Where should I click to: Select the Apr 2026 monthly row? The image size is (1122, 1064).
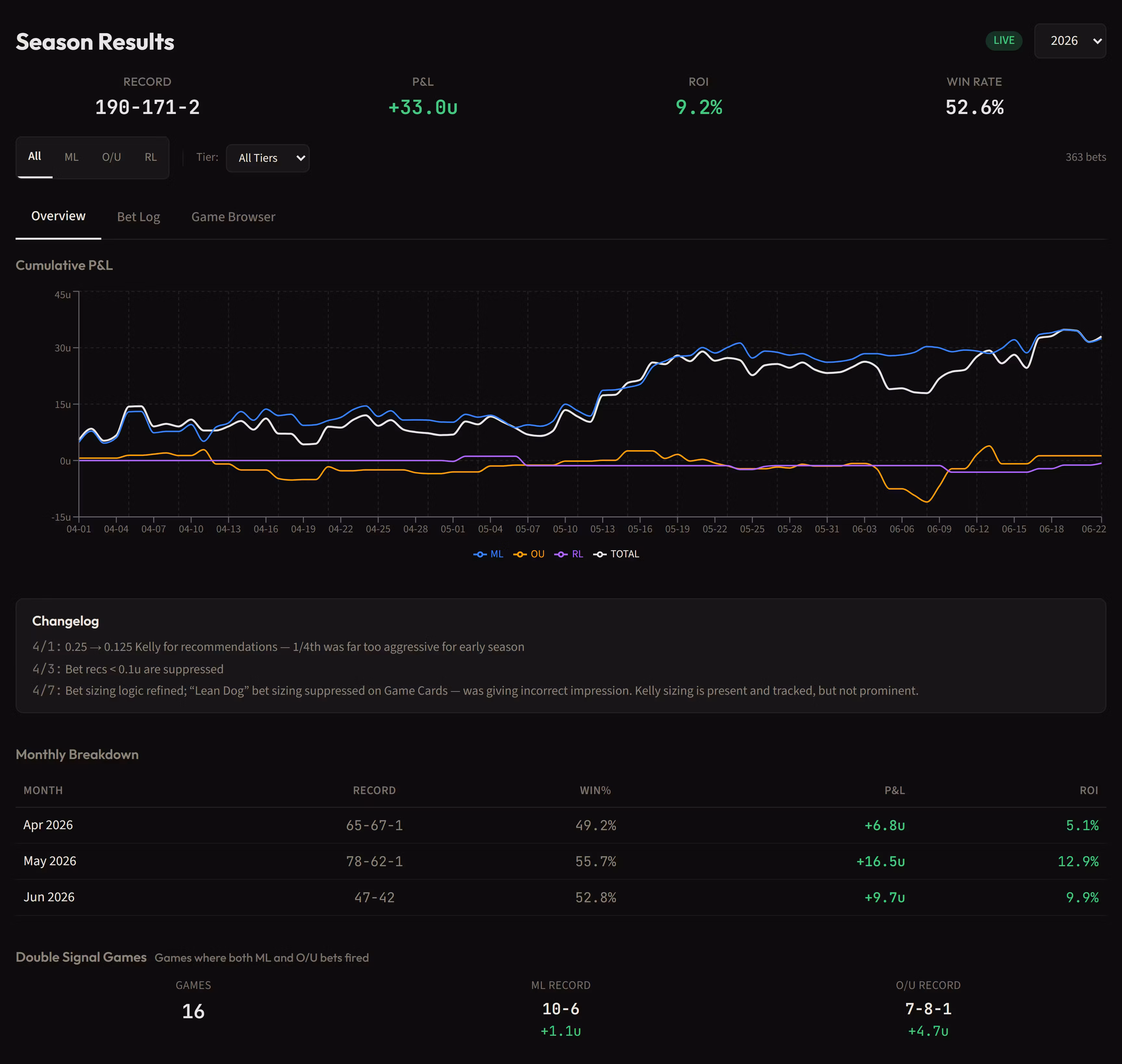[x=561, y=825]
